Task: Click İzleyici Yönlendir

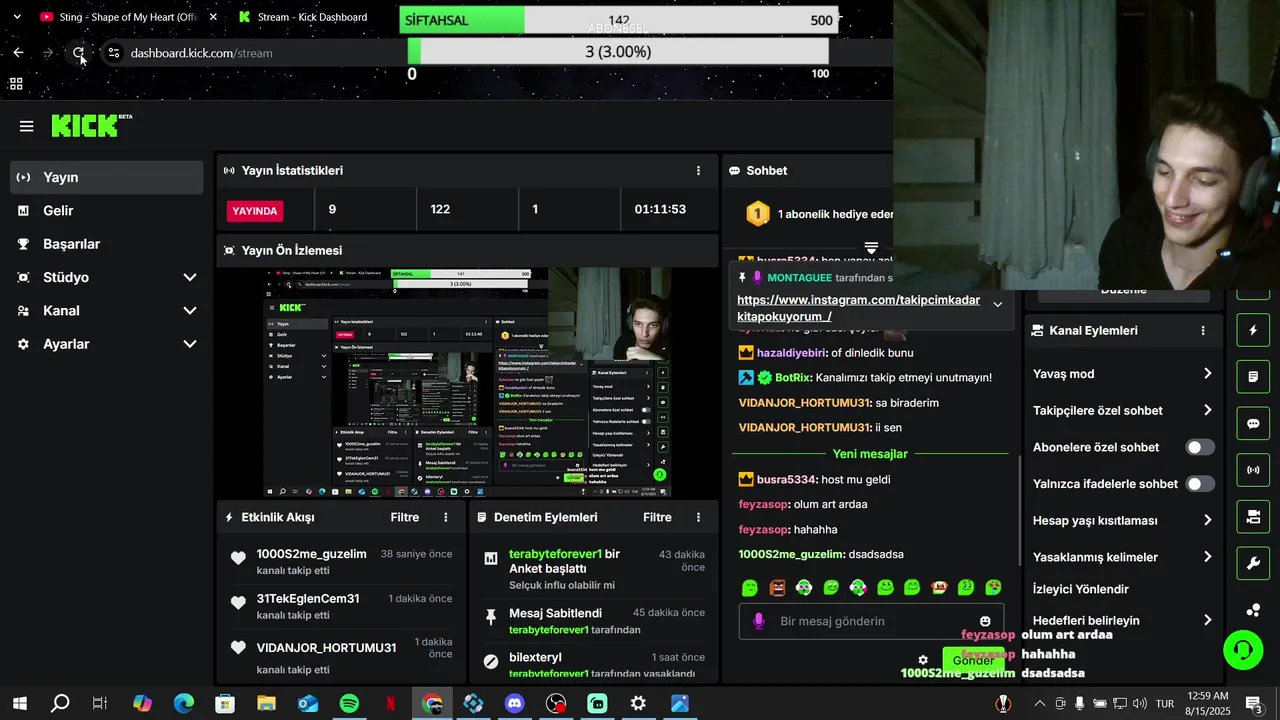Action: (x=1081, y=590)
